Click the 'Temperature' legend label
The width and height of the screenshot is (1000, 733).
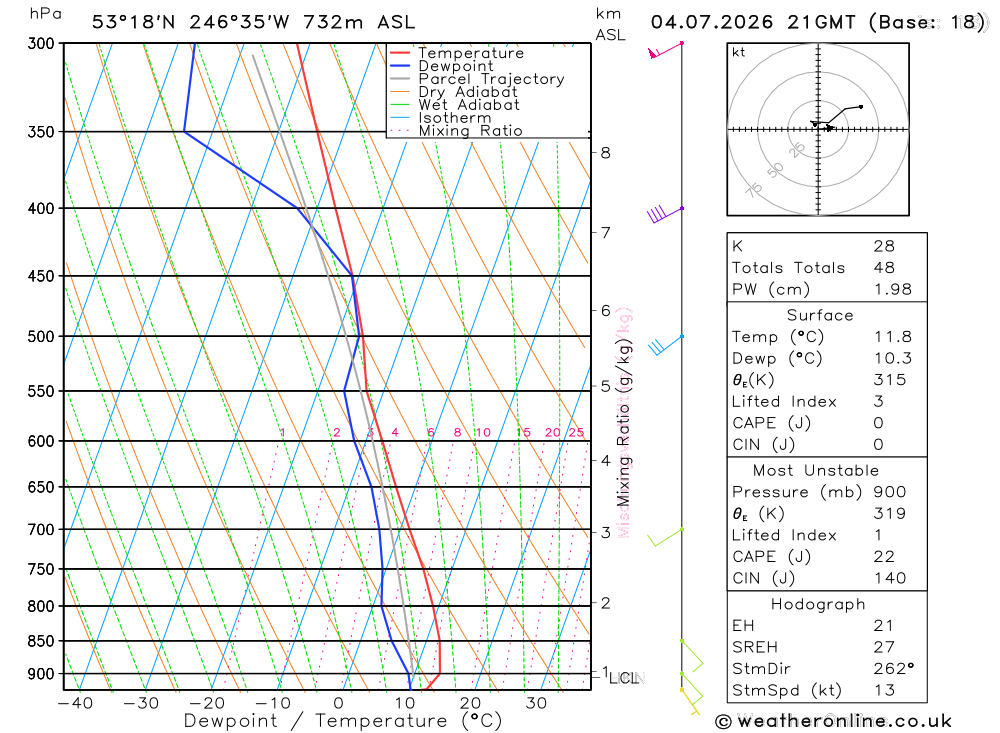471,53
